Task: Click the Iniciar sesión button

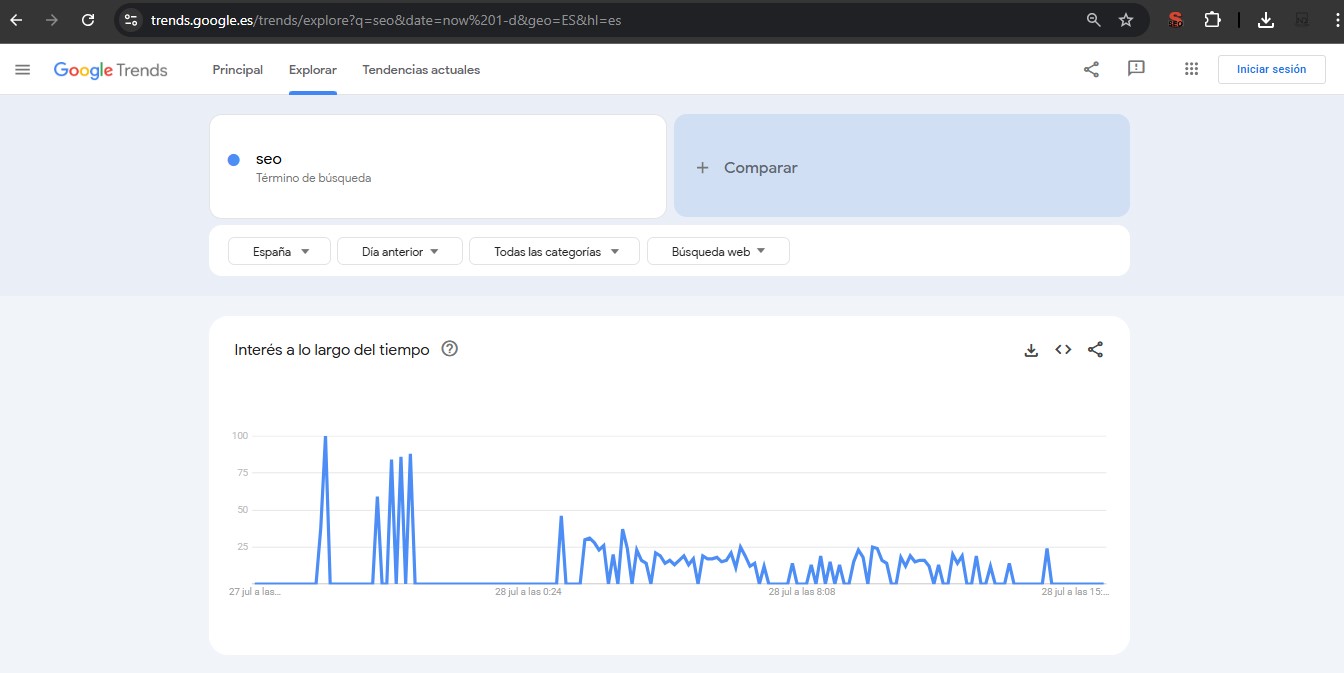Action: pyautogui.click(x=1271, y=70)
